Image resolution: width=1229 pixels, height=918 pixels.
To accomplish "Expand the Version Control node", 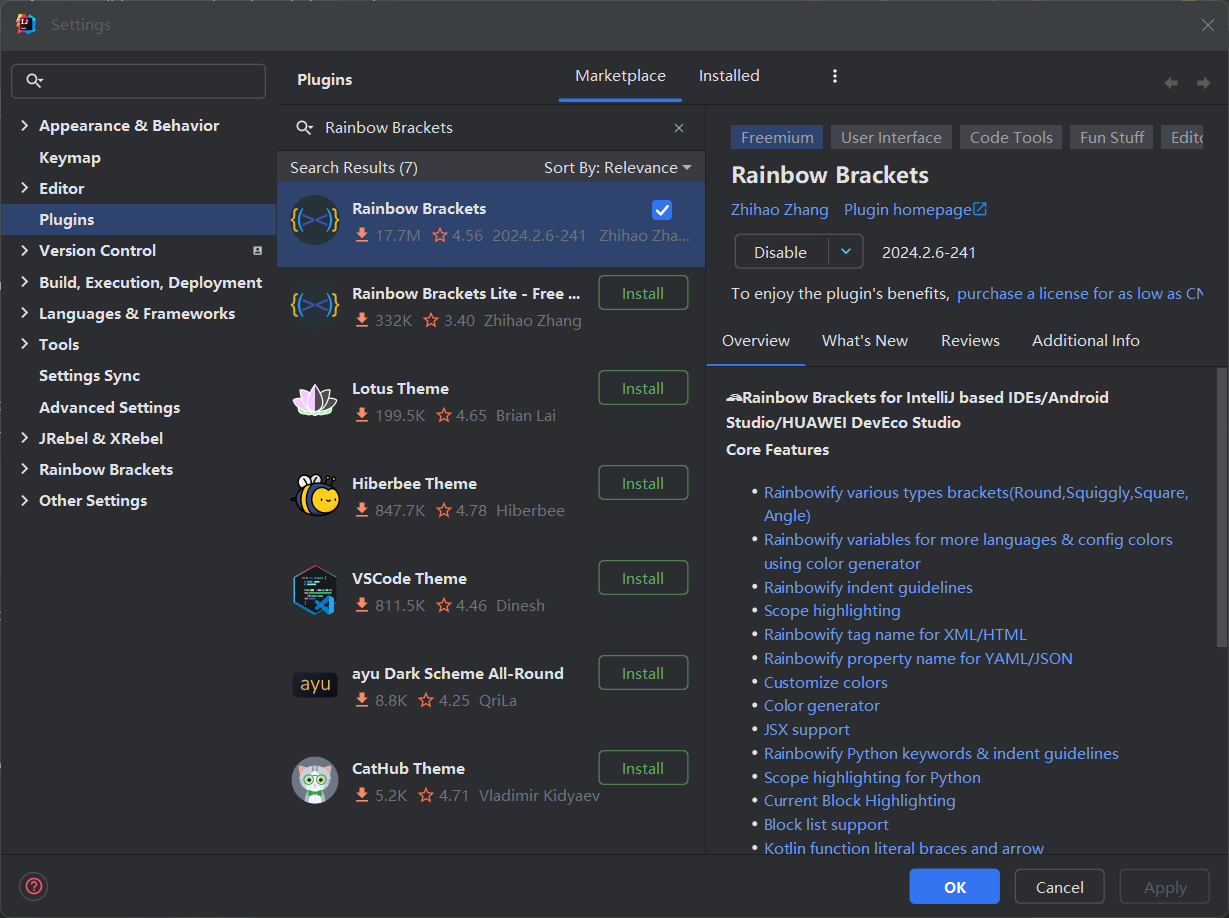I will click(x=24, y=251).
